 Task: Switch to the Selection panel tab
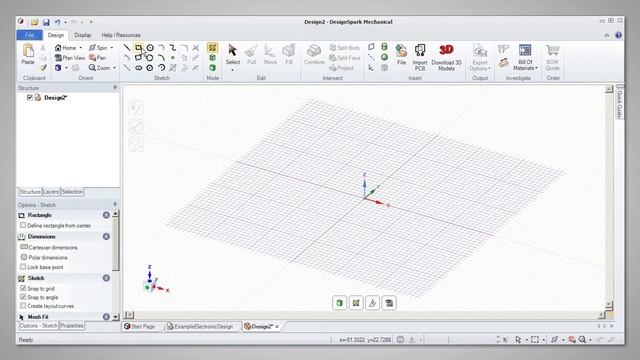tap(72, 192)
